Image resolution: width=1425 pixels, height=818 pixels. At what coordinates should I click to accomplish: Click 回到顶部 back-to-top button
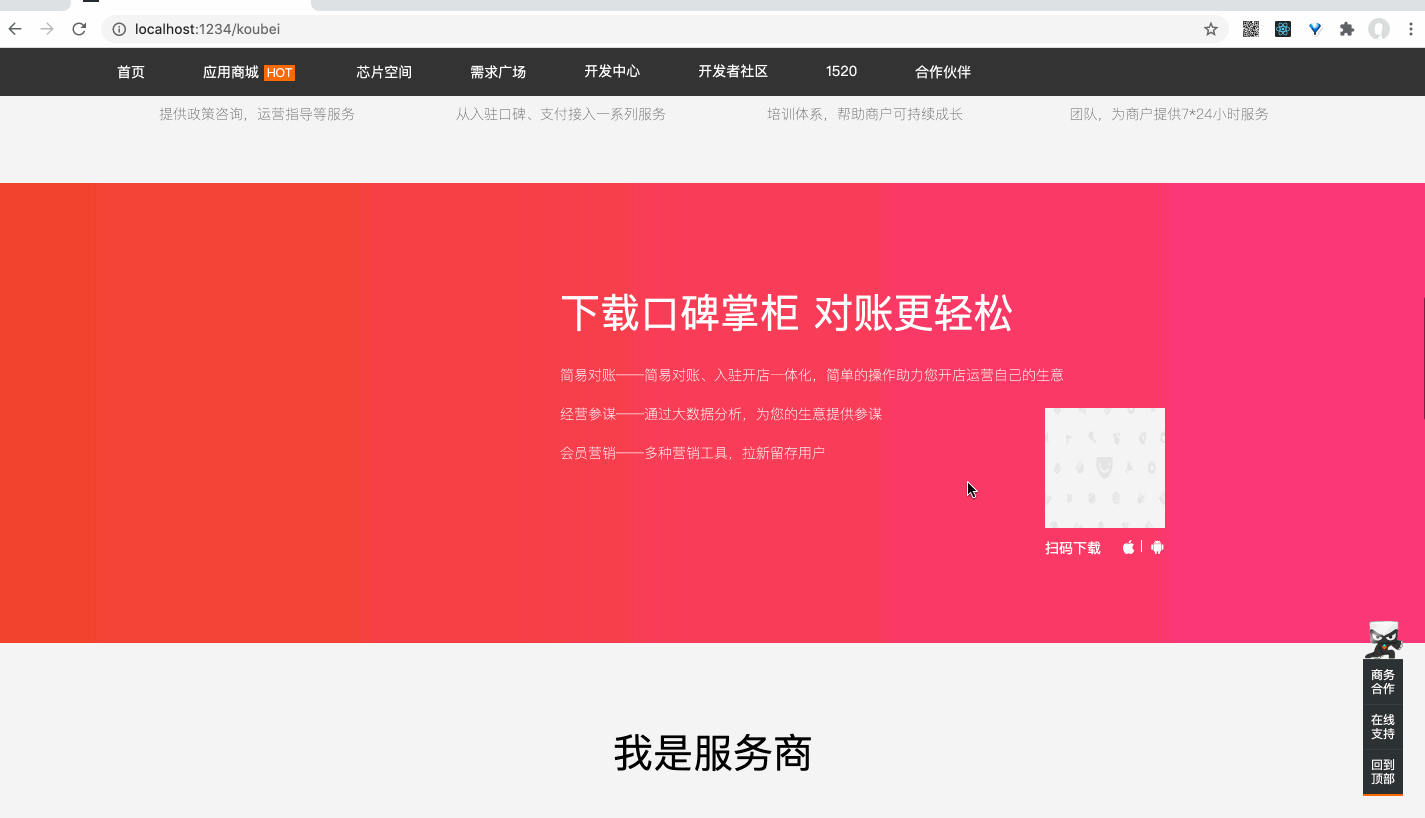click(x=1383, y=772)
